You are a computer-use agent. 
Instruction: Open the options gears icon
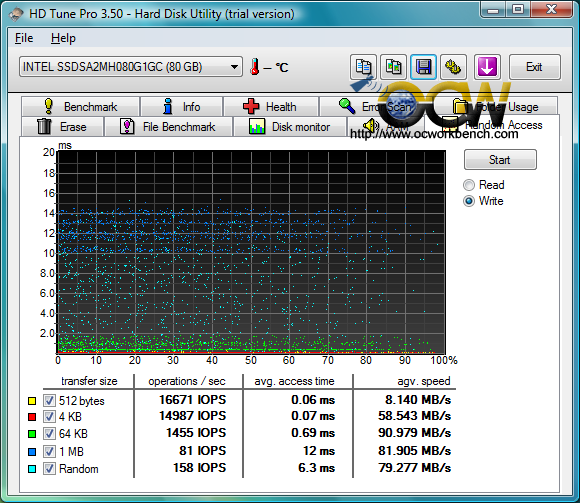coord(453,67)
